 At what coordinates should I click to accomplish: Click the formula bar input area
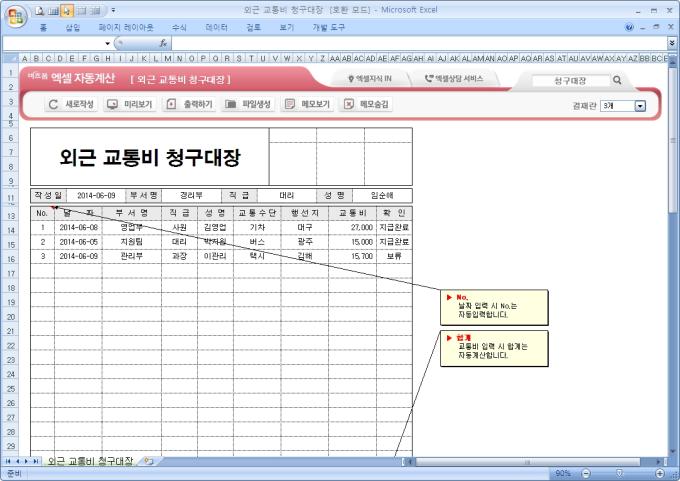419,43
